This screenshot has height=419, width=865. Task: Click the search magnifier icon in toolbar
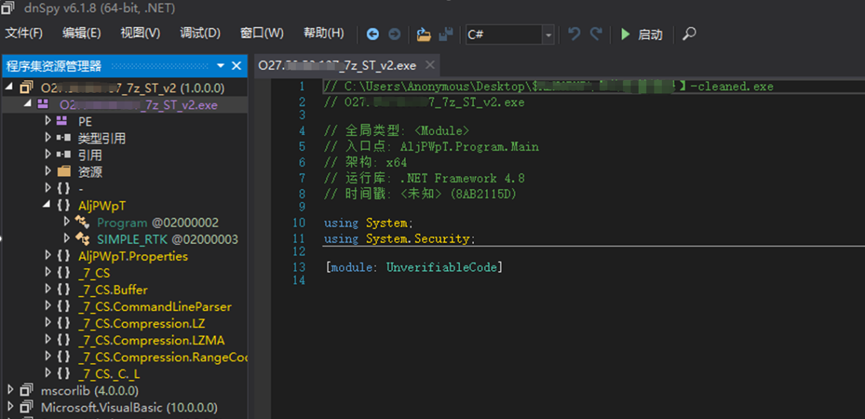coord(688,34)
